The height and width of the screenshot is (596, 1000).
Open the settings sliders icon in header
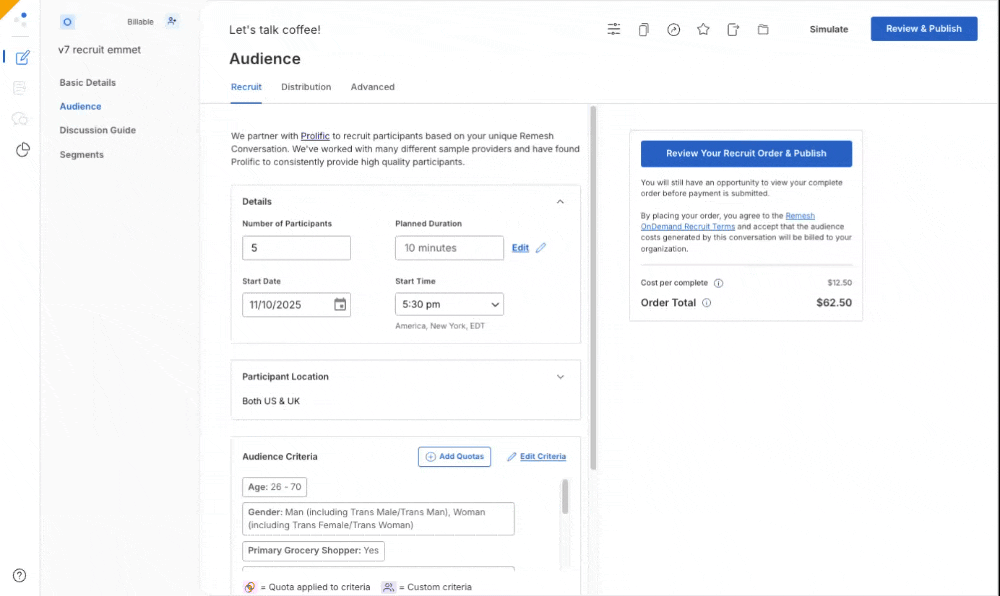pyautogui.click(x=614, y=29)
